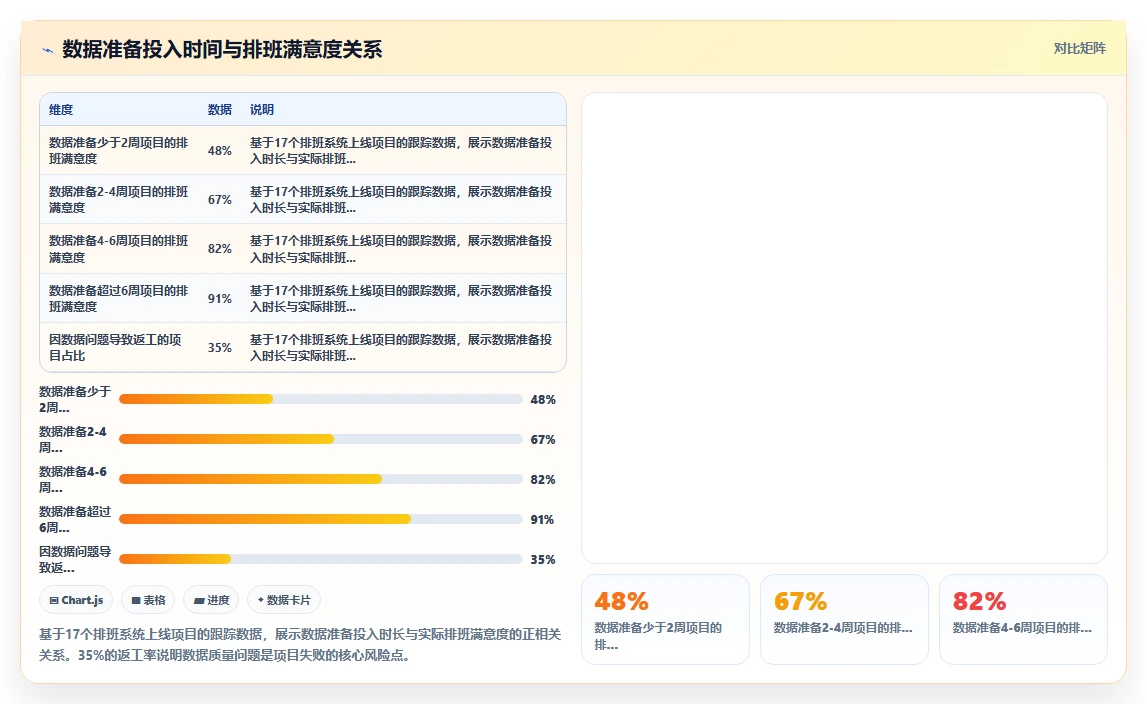
Task: Click the 数据 column header
Action: 219,110
